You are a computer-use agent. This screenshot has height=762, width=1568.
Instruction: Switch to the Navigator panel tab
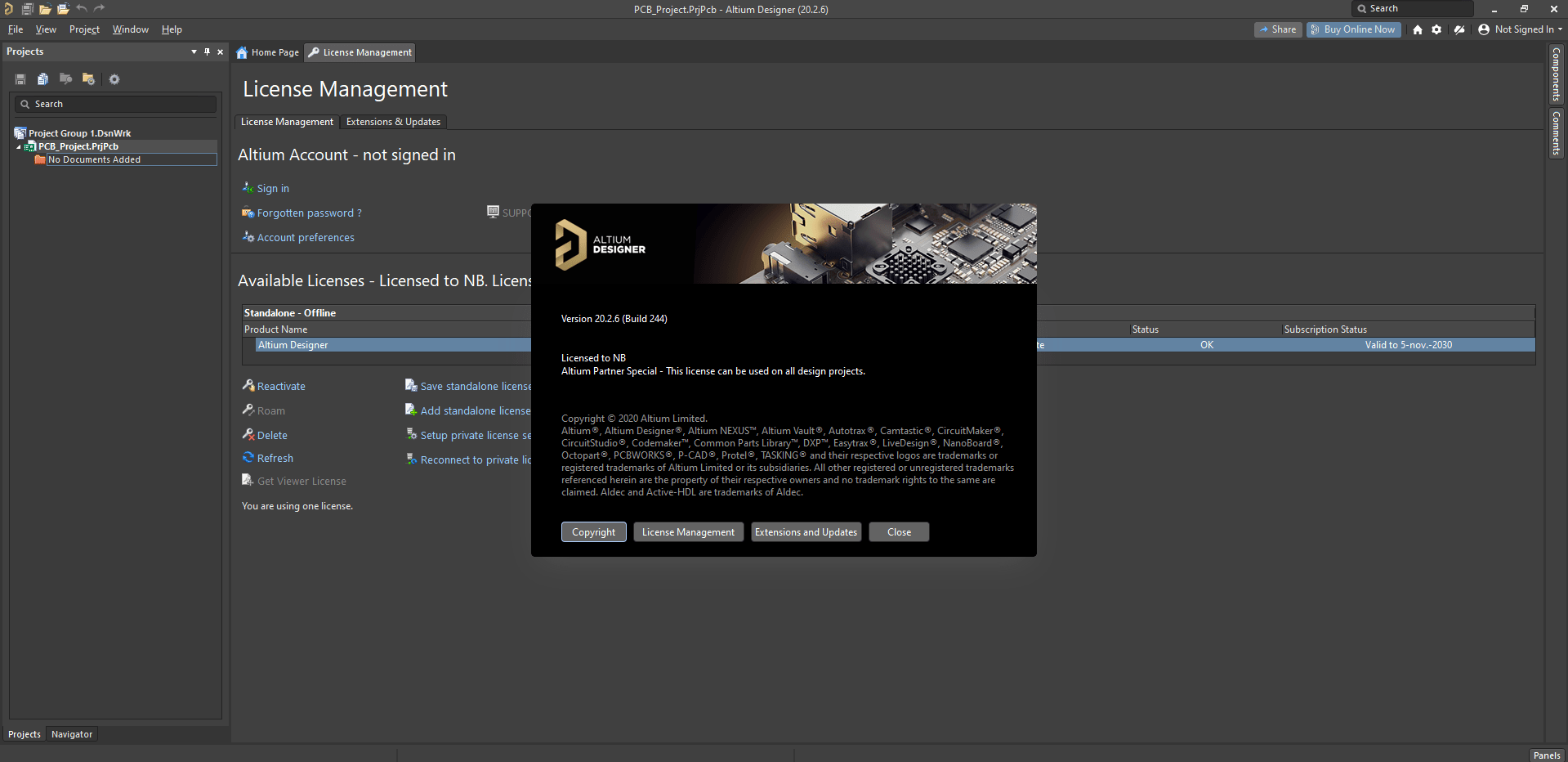(72, 734)
